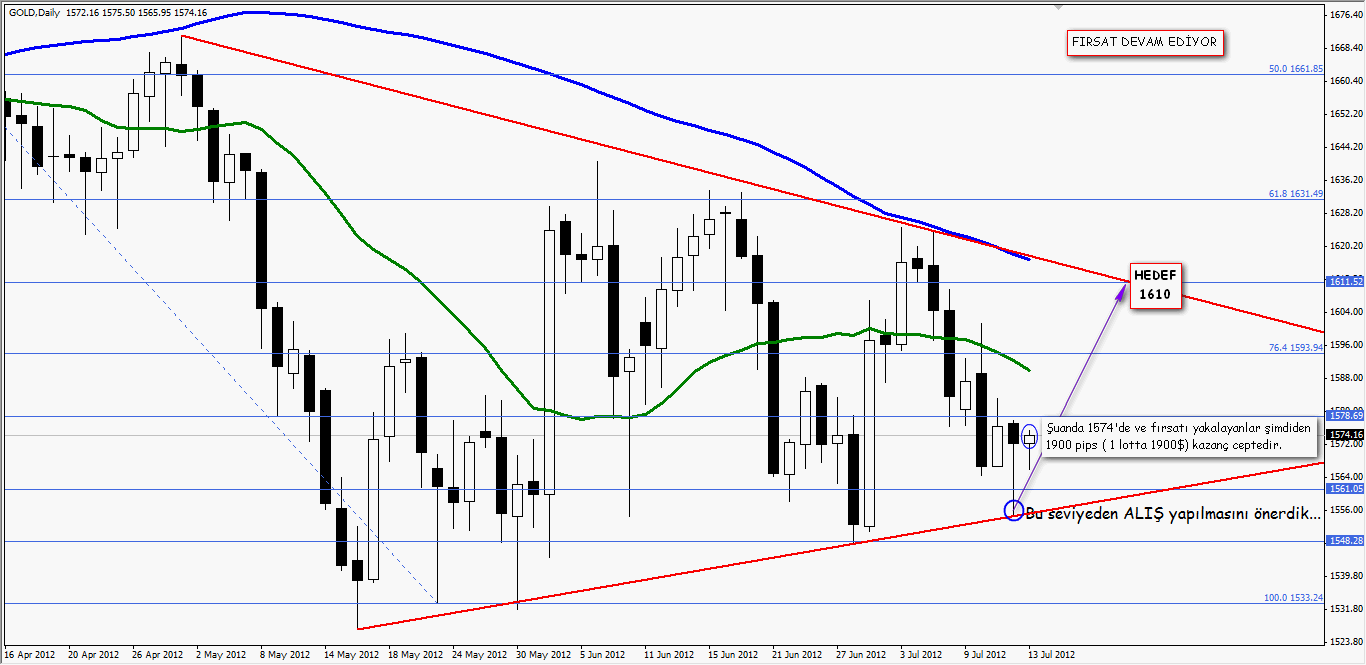The height and width of the screenshot is (665, 1366).
Task: Click the 'Bu seviyeden ALIŞ' text label
Action: pyautogui.click(x=1173, y=513)
